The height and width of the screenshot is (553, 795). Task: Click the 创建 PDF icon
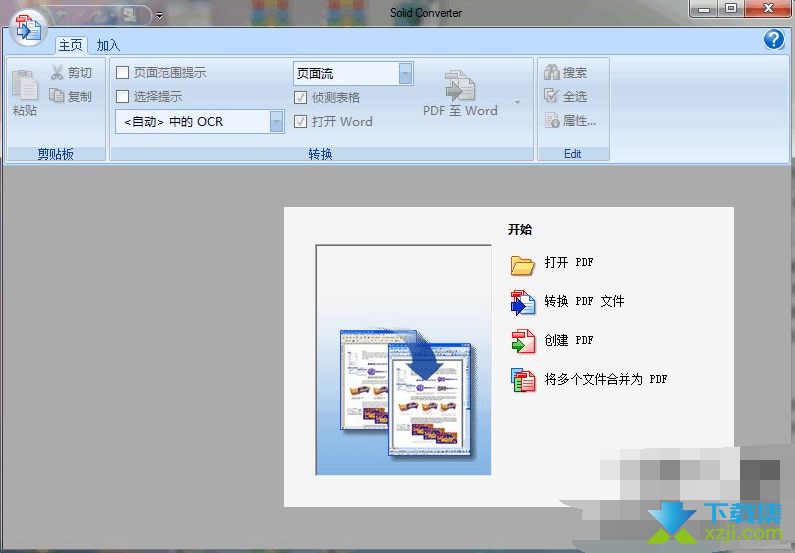[523, 341]
